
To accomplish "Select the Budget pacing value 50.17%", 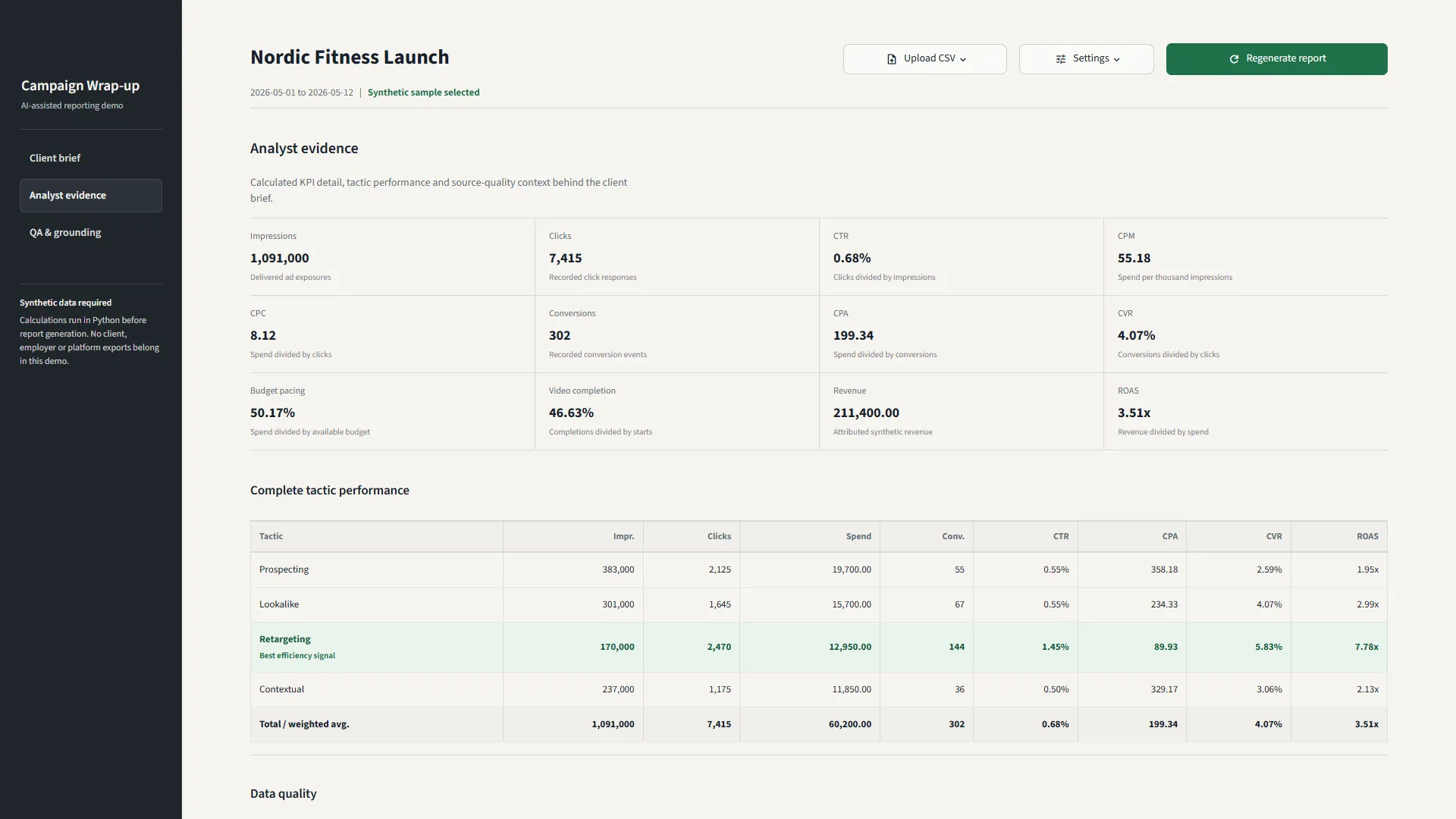I will tap(272, 413).
